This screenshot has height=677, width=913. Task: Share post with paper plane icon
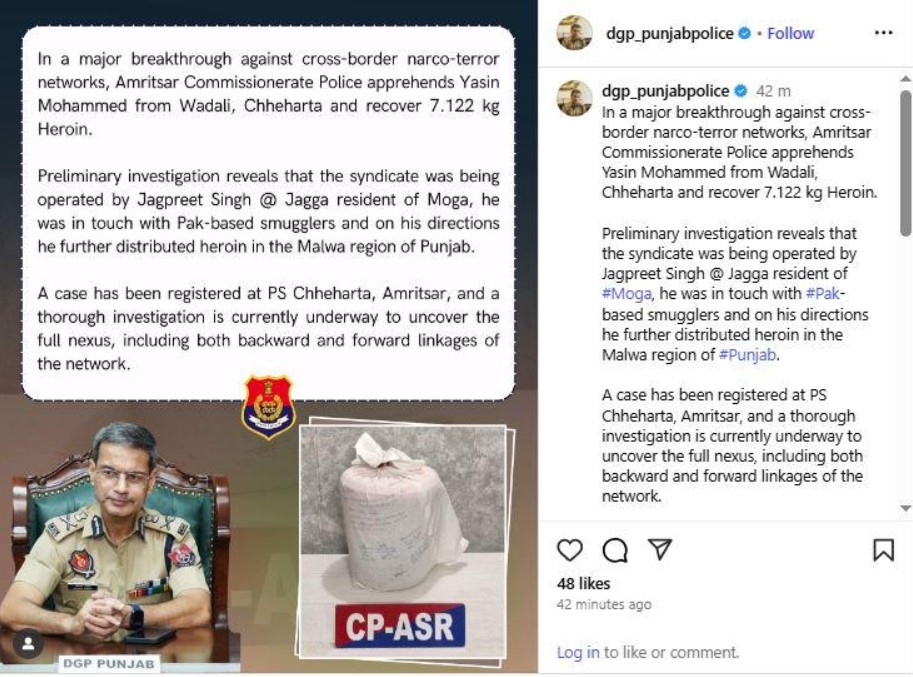(660, 549)
